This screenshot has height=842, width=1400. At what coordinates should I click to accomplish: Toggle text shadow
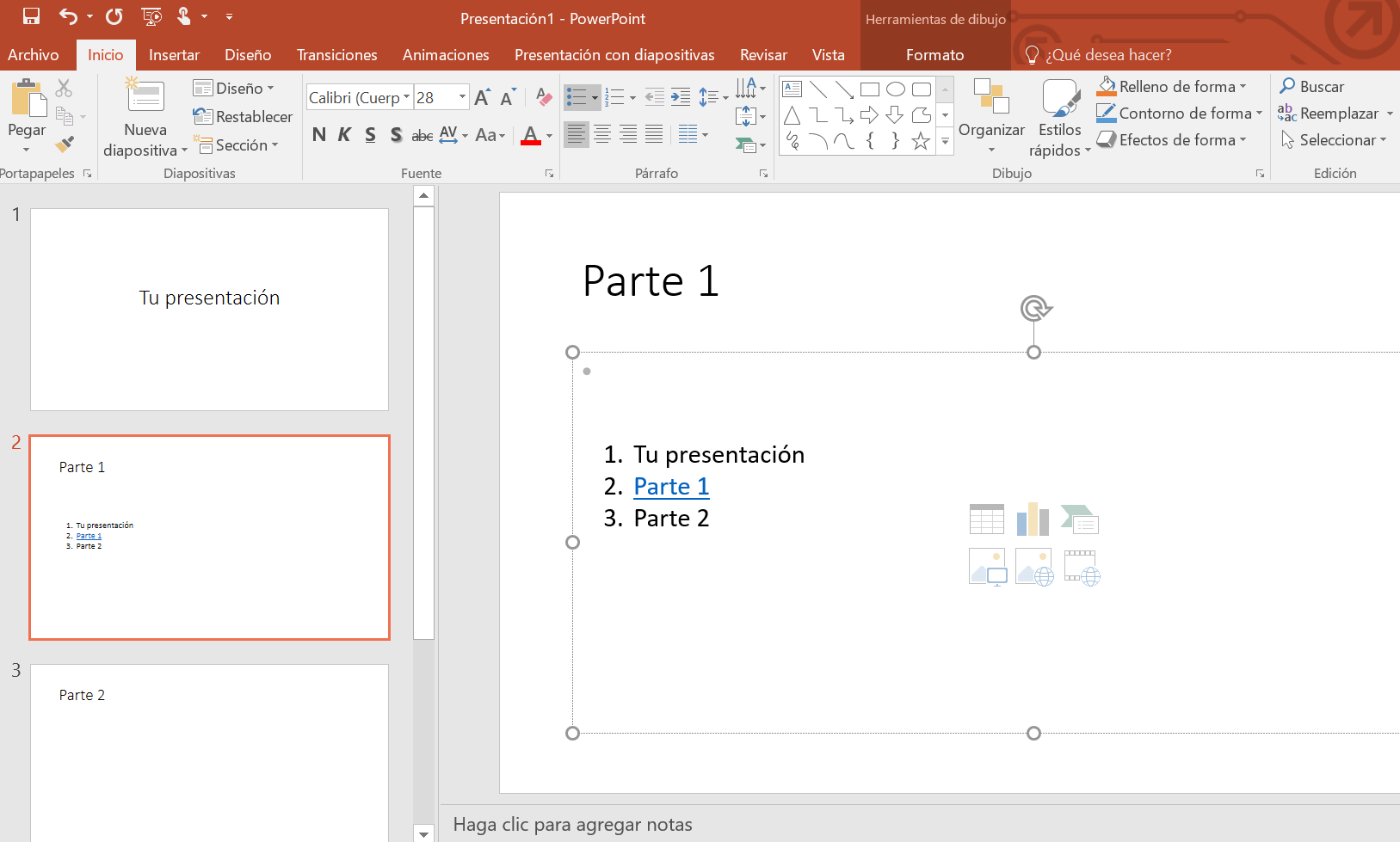396,135
